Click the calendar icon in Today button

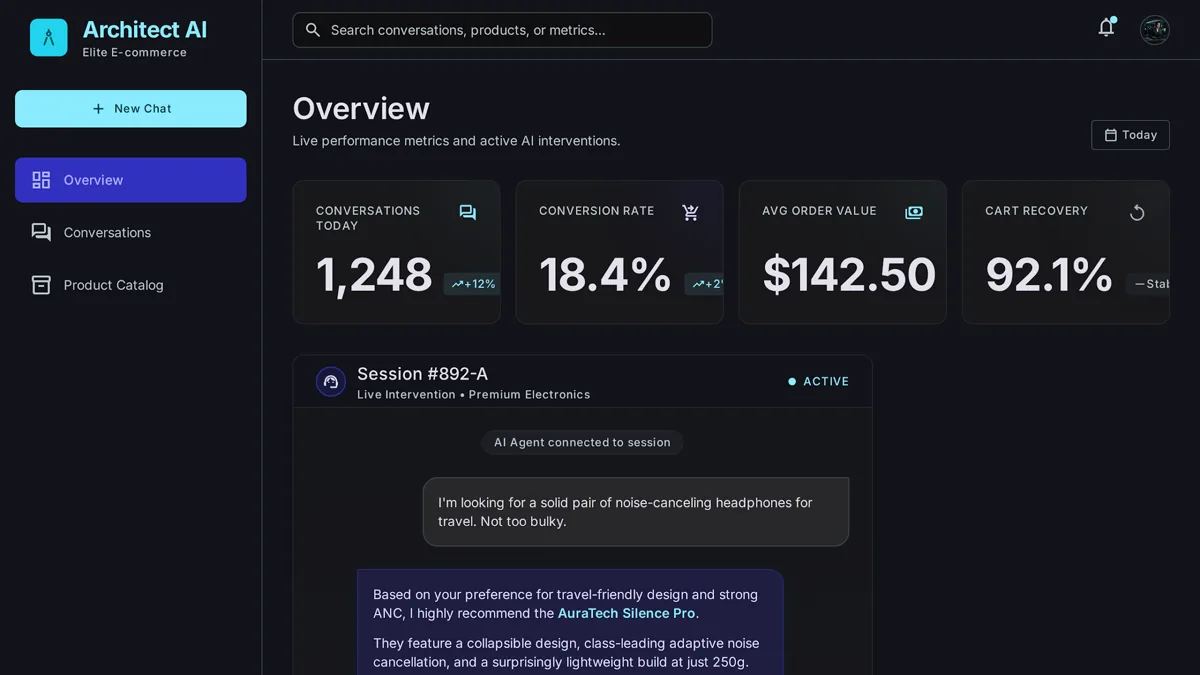click(1110, 135)
